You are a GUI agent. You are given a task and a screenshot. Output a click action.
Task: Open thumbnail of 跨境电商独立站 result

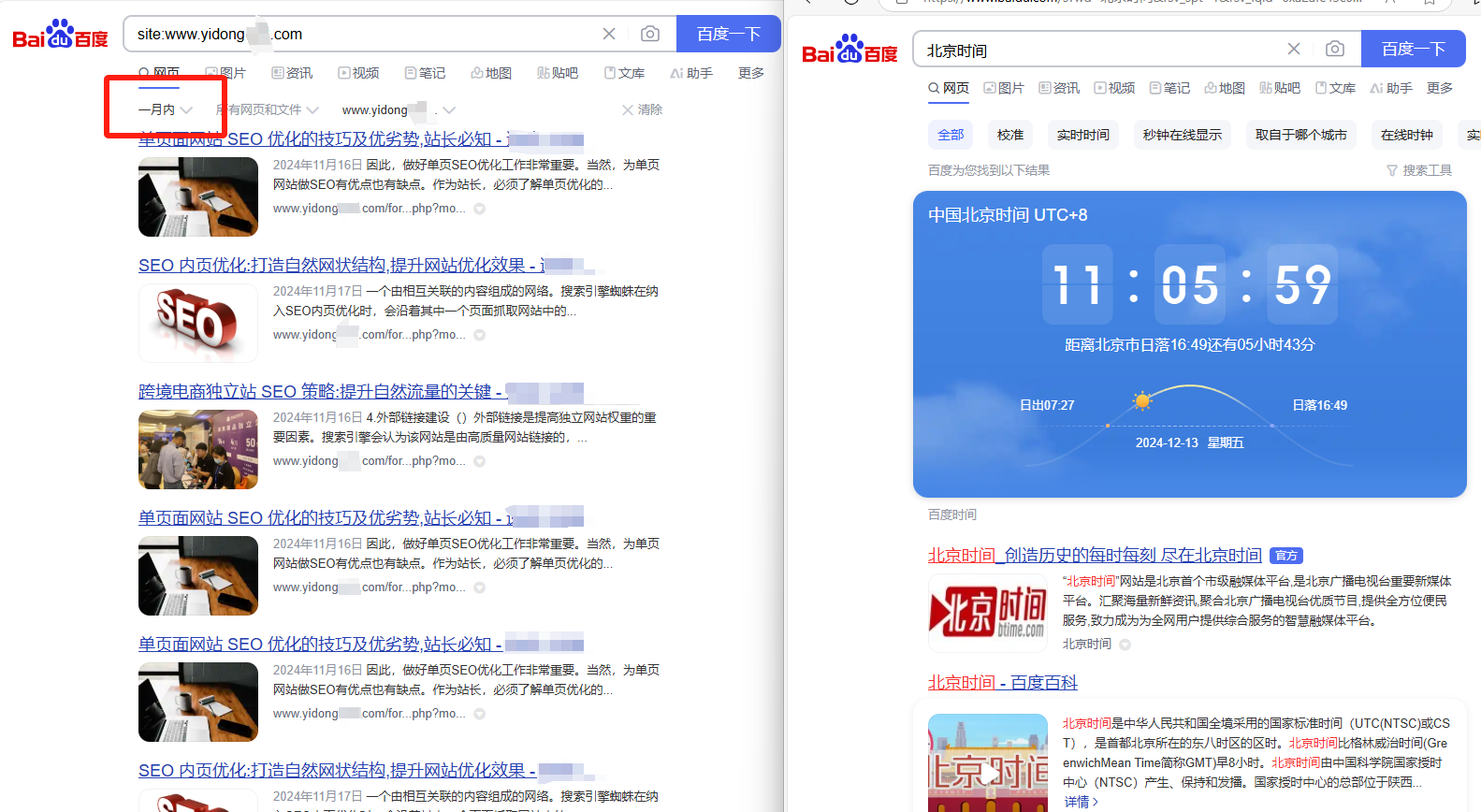click(198, 449)
